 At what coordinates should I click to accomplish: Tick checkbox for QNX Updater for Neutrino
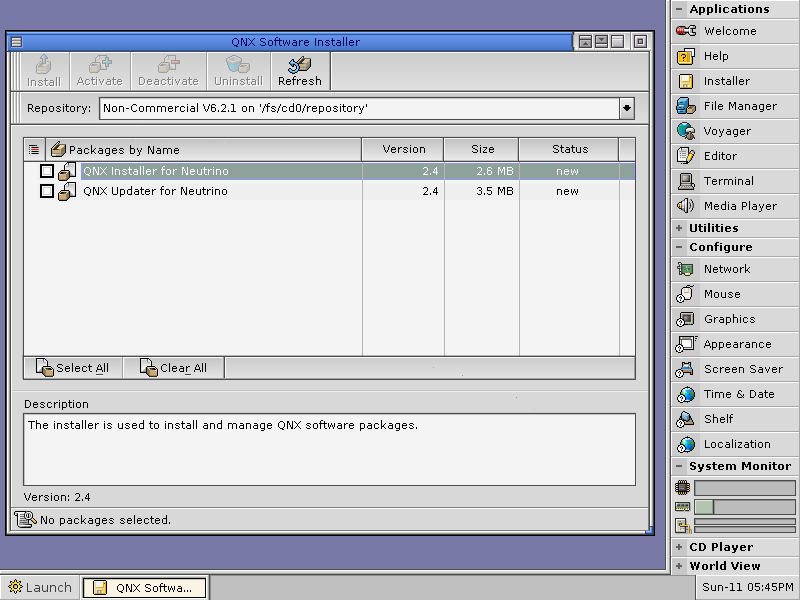pos(47,191)
